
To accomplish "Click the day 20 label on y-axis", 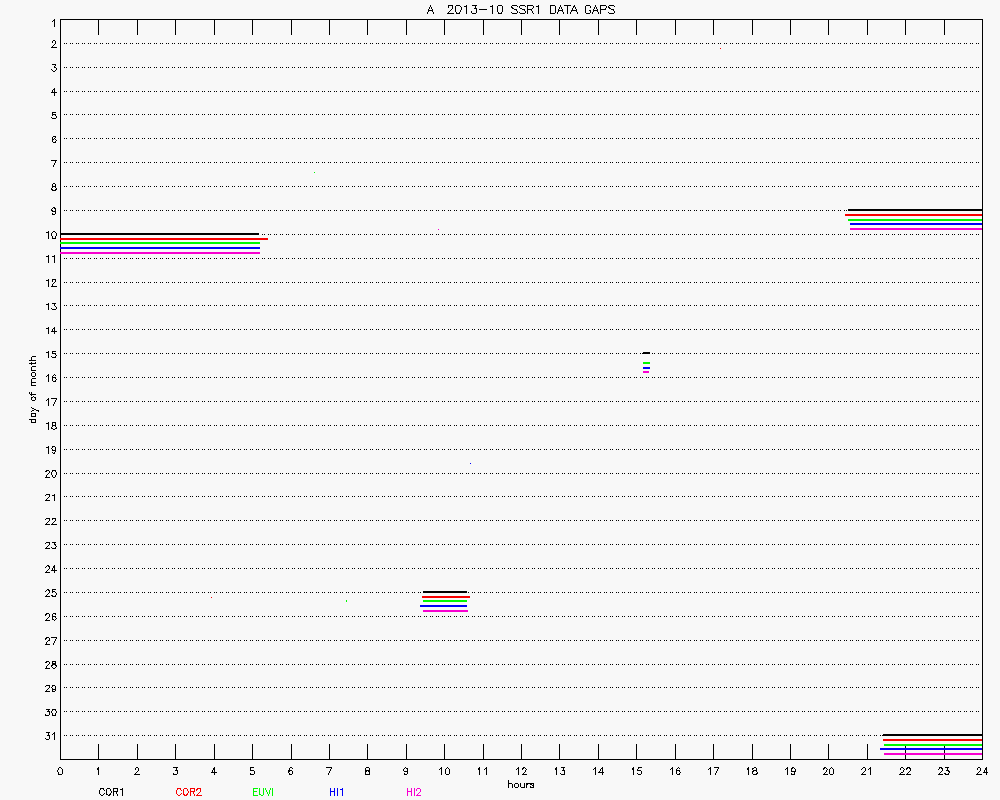I will 49,474.
